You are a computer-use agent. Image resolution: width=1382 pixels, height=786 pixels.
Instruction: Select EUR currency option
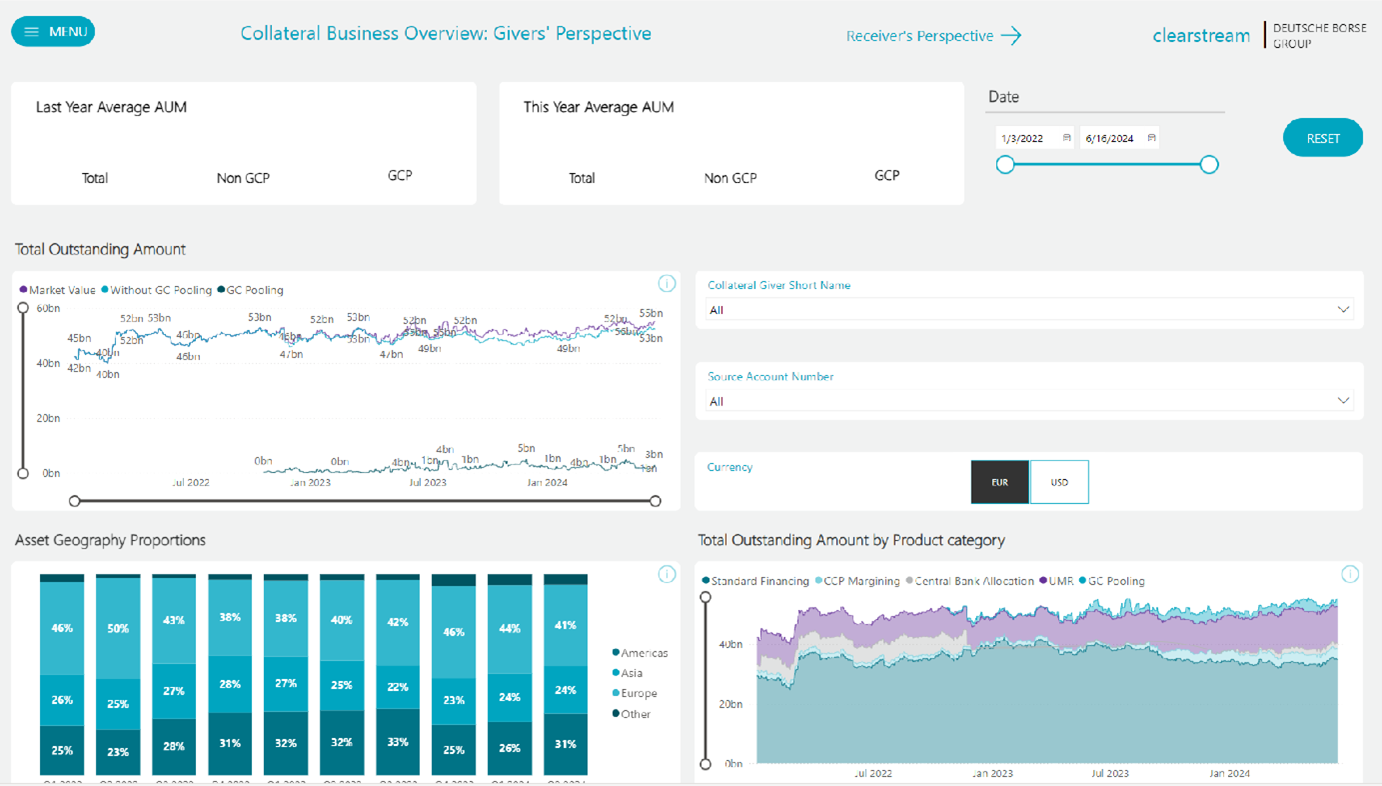999,482
